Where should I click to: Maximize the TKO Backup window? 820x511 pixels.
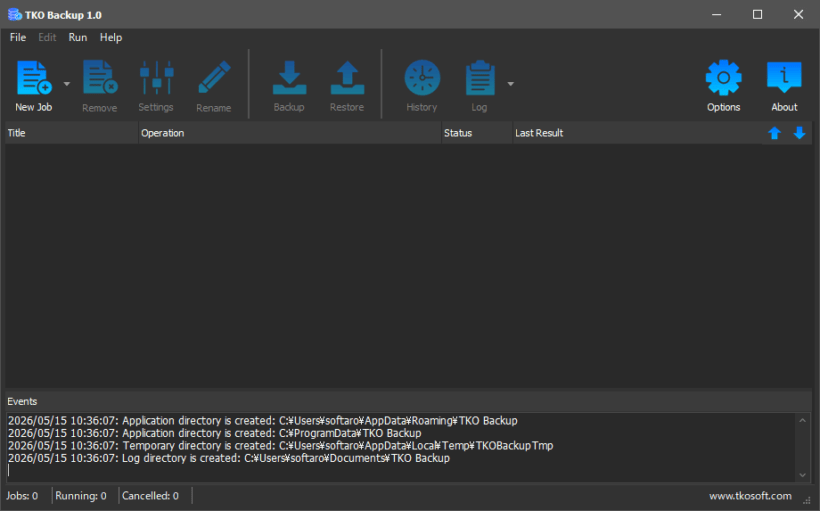757,15
